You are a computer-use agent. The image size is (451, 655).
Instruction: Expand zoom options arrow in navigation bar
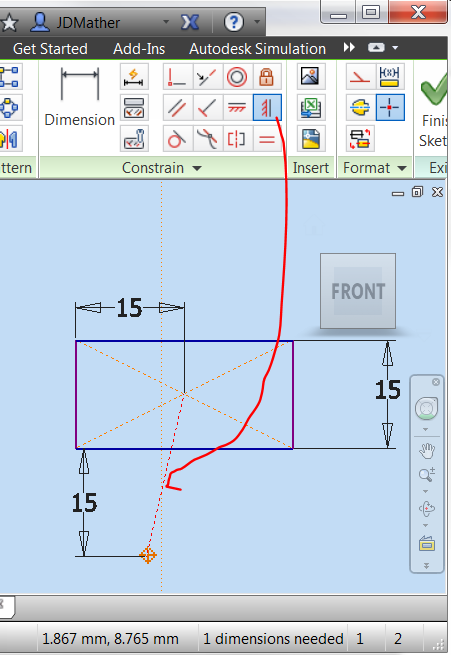point(426,492)
